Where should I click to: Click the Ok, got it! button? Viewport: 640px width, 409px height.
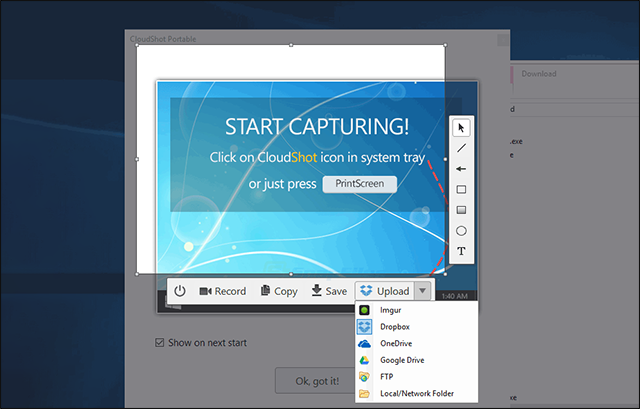317,381
